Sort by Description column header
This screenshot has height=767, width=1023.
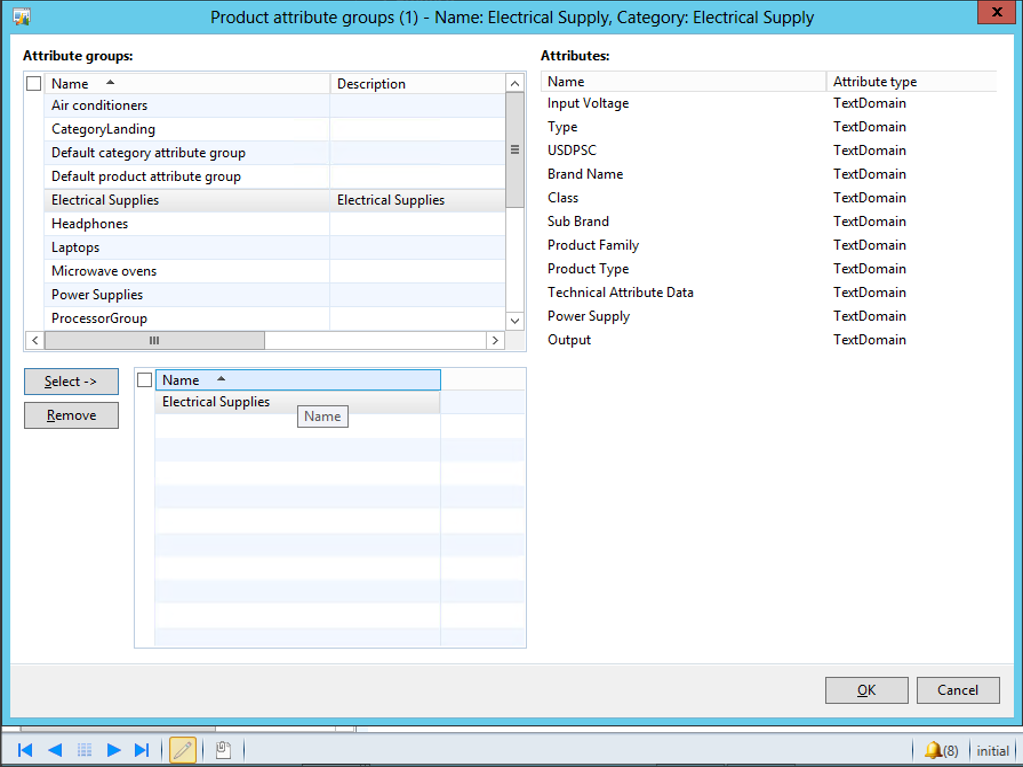[x=417, y=84]
